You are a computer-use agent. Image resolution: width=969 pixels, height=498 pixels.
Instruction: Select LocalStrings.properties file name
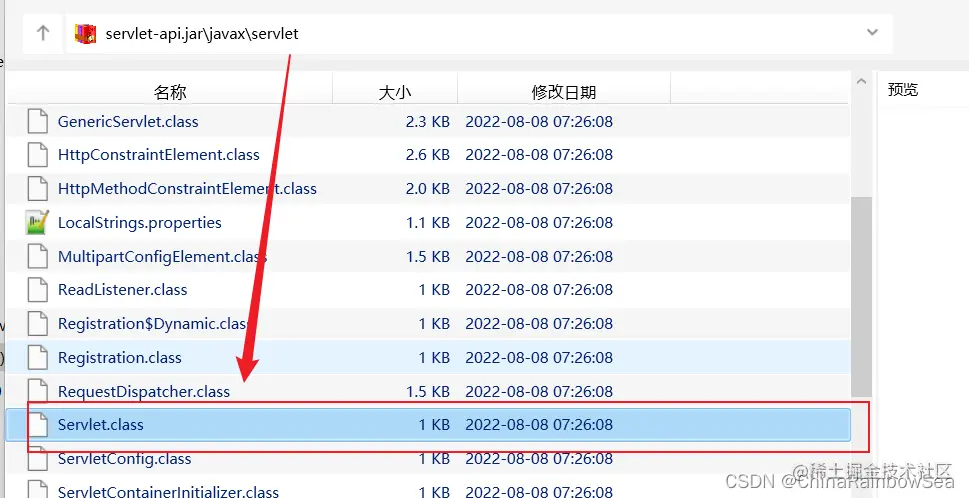(140, 222)
